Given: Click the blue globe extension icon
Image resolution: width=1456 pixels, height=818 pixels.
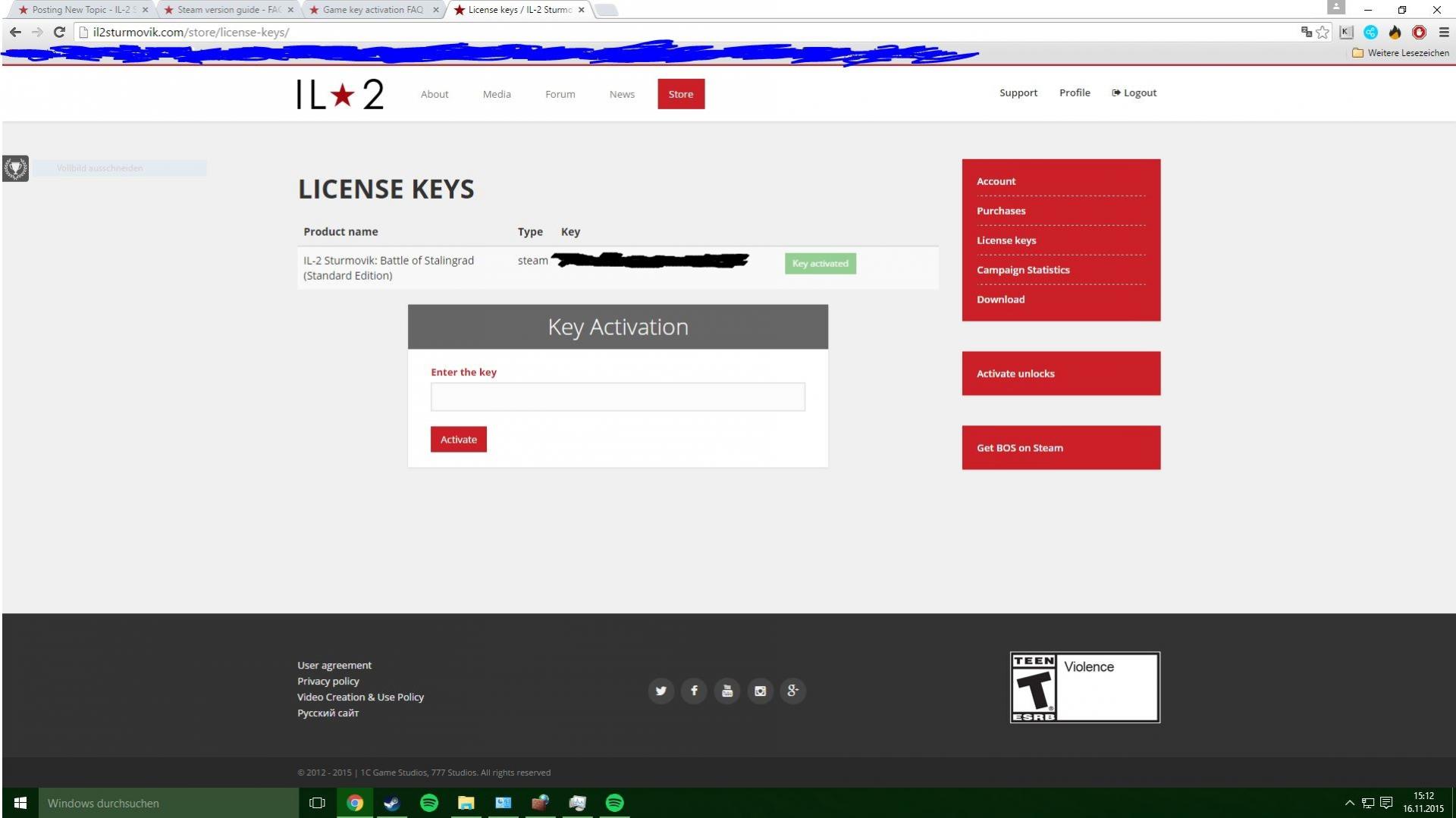Looking at the screenshot, I should click(x=1370, y=32).
